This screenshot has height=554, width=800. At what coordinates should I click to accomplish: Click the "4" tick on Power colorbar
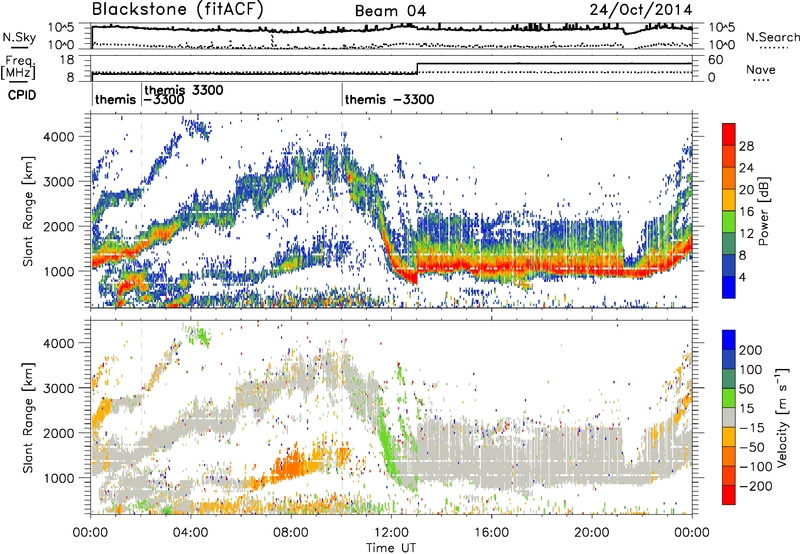(743, 277)
